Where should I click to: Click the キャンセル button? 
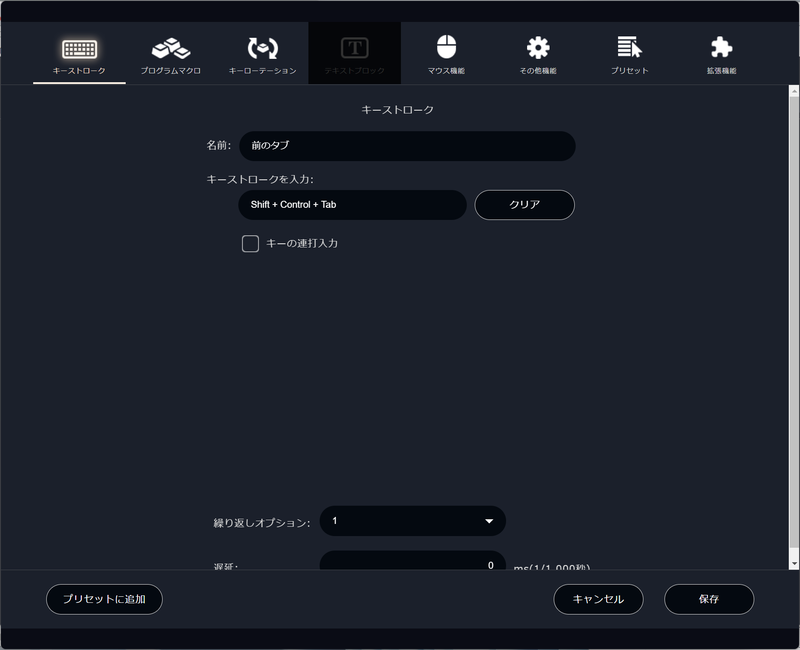pyautogui.click(x=598, y=599)
